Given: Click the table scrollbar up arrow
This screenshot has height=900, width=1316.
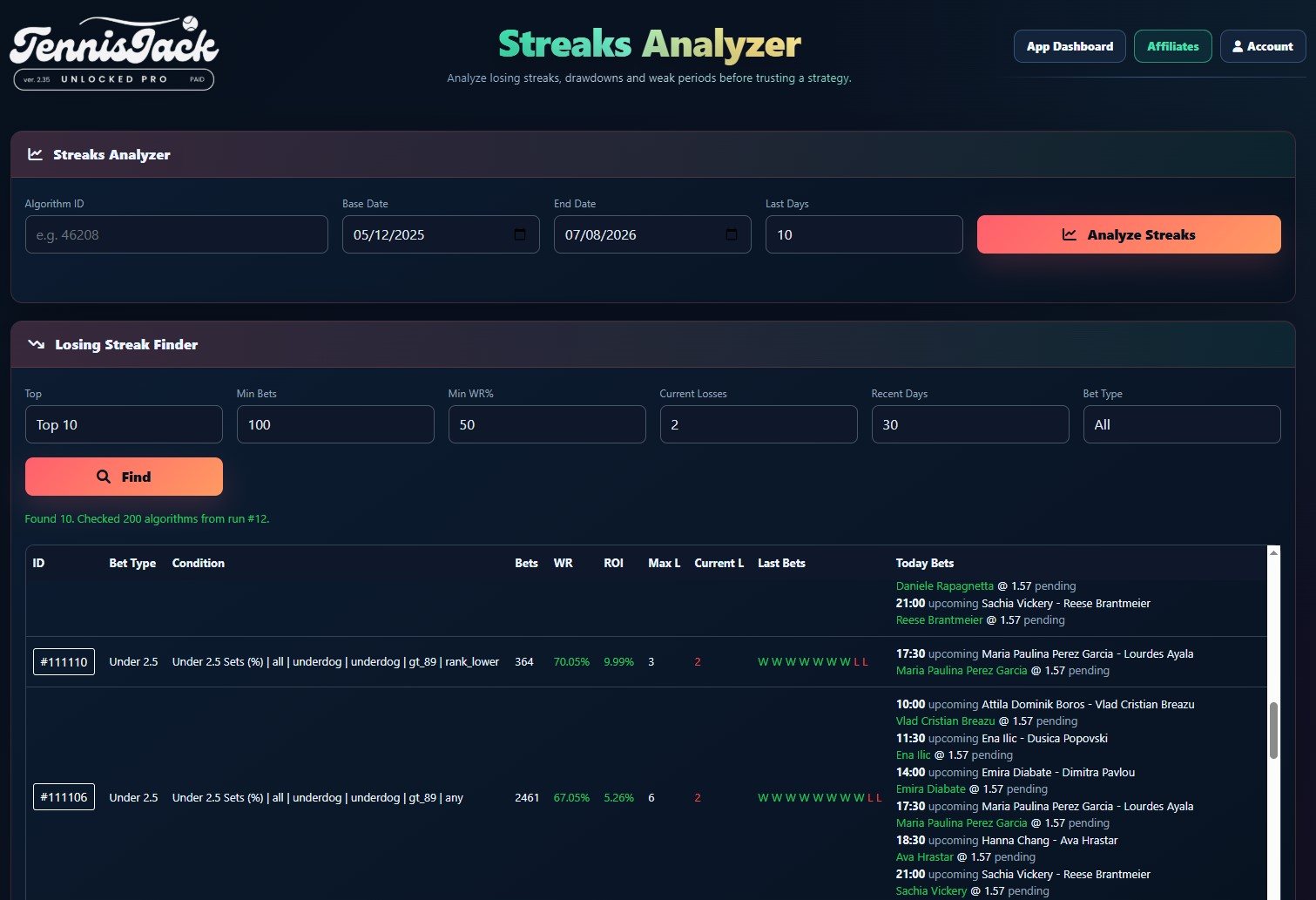Looking at the screenshot, I should tap(1273, 552).
